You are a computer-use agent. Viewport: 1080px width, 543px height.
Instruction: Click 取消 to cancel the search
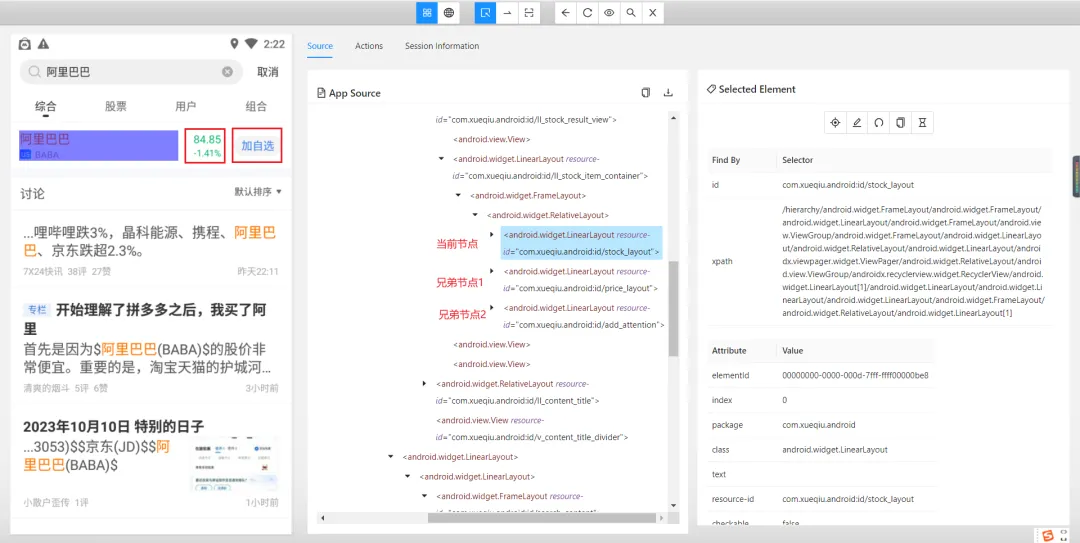267,72
